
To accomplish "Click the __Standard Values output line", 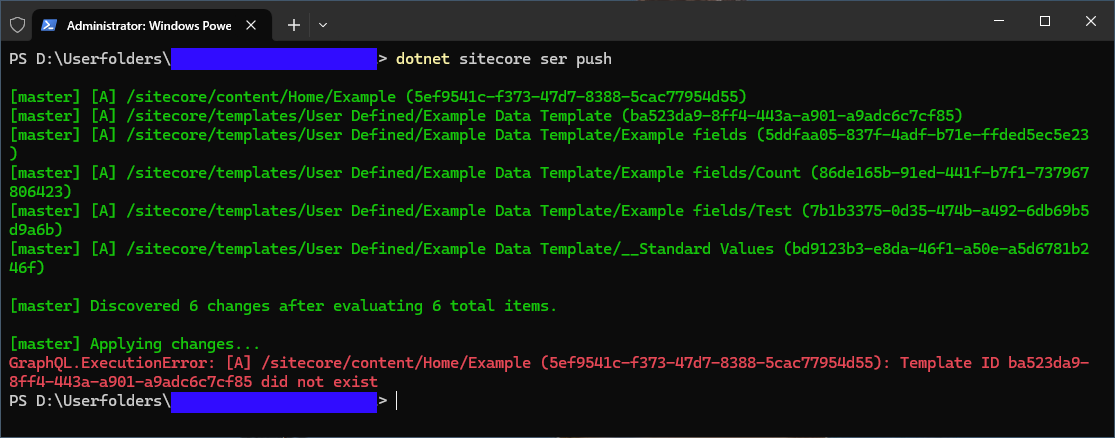I will 548,257.
